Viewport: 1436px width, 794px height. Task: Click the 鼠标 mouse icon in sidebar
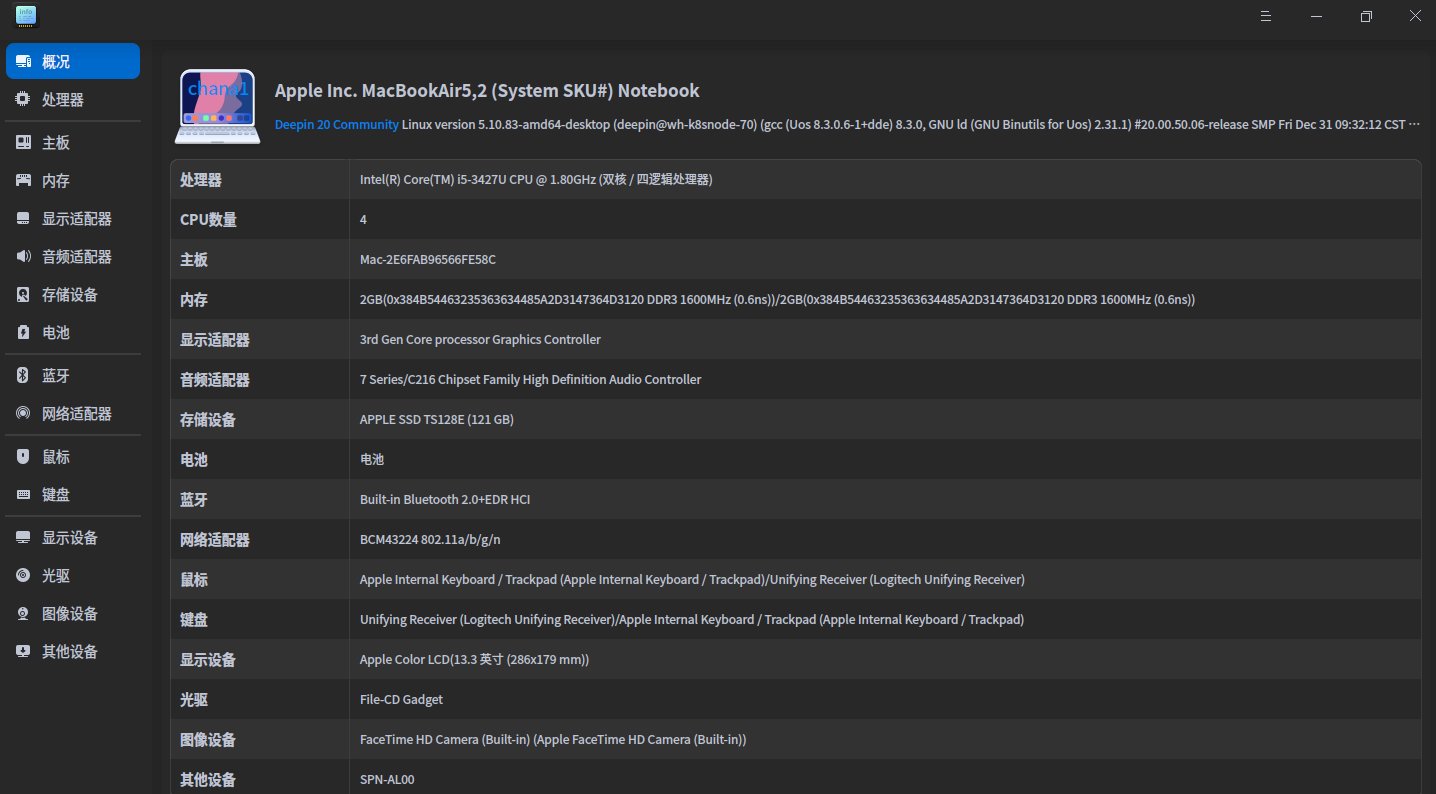pyautogui.click(x=24, y=457)
